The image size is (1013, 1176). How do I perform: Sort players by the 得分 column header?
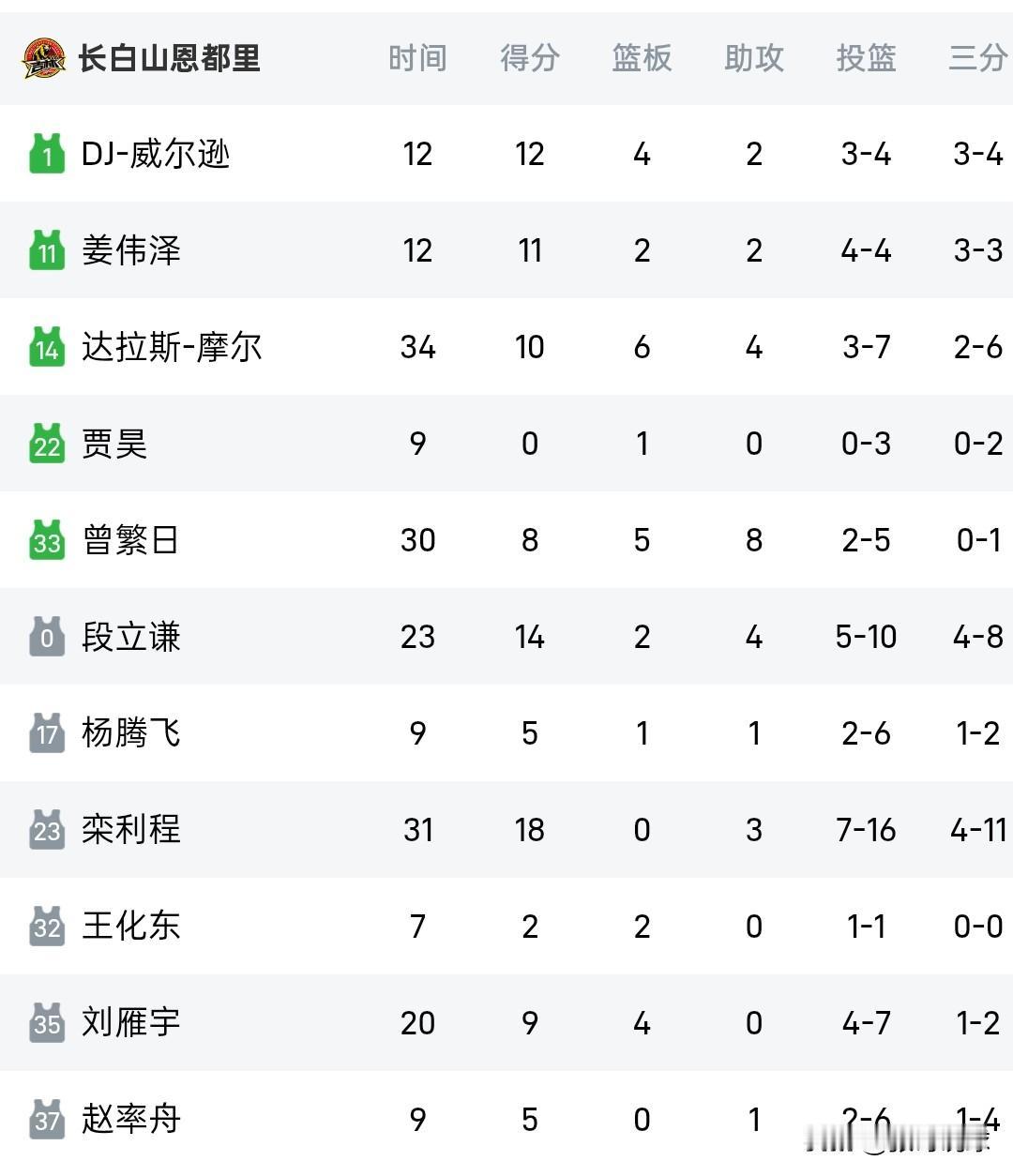coord(530,58)
